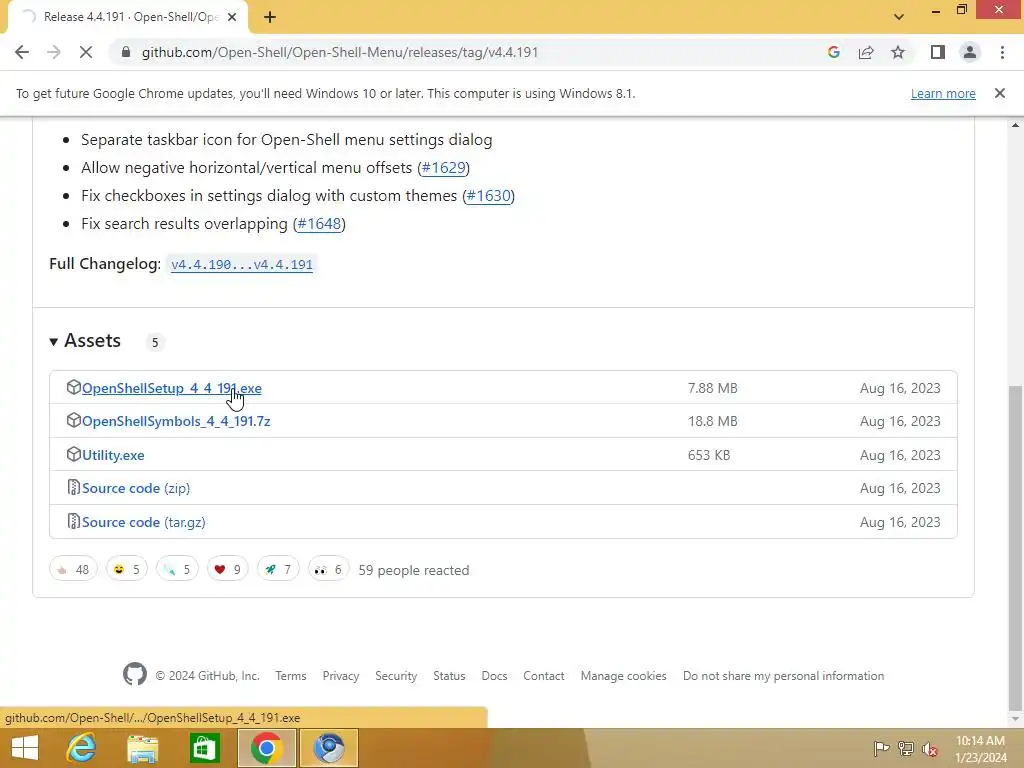1024x768 pixels.
Task: Click file icon beside Source code (tar.gz)
Action: 73,522
